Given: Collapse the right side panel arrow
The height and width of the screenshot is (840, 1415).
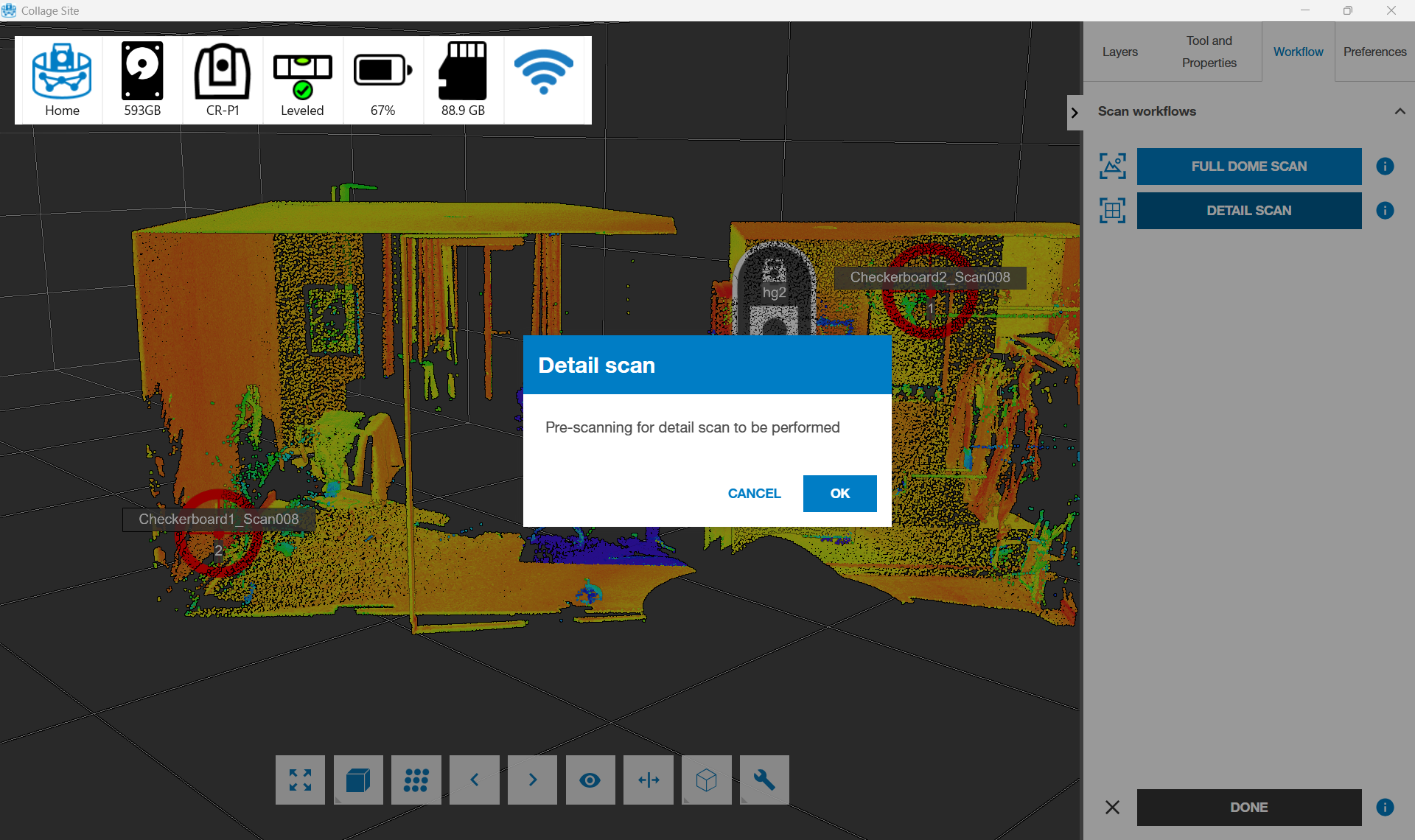Looking at the screenshot, I should click(x=1075, y=113).
